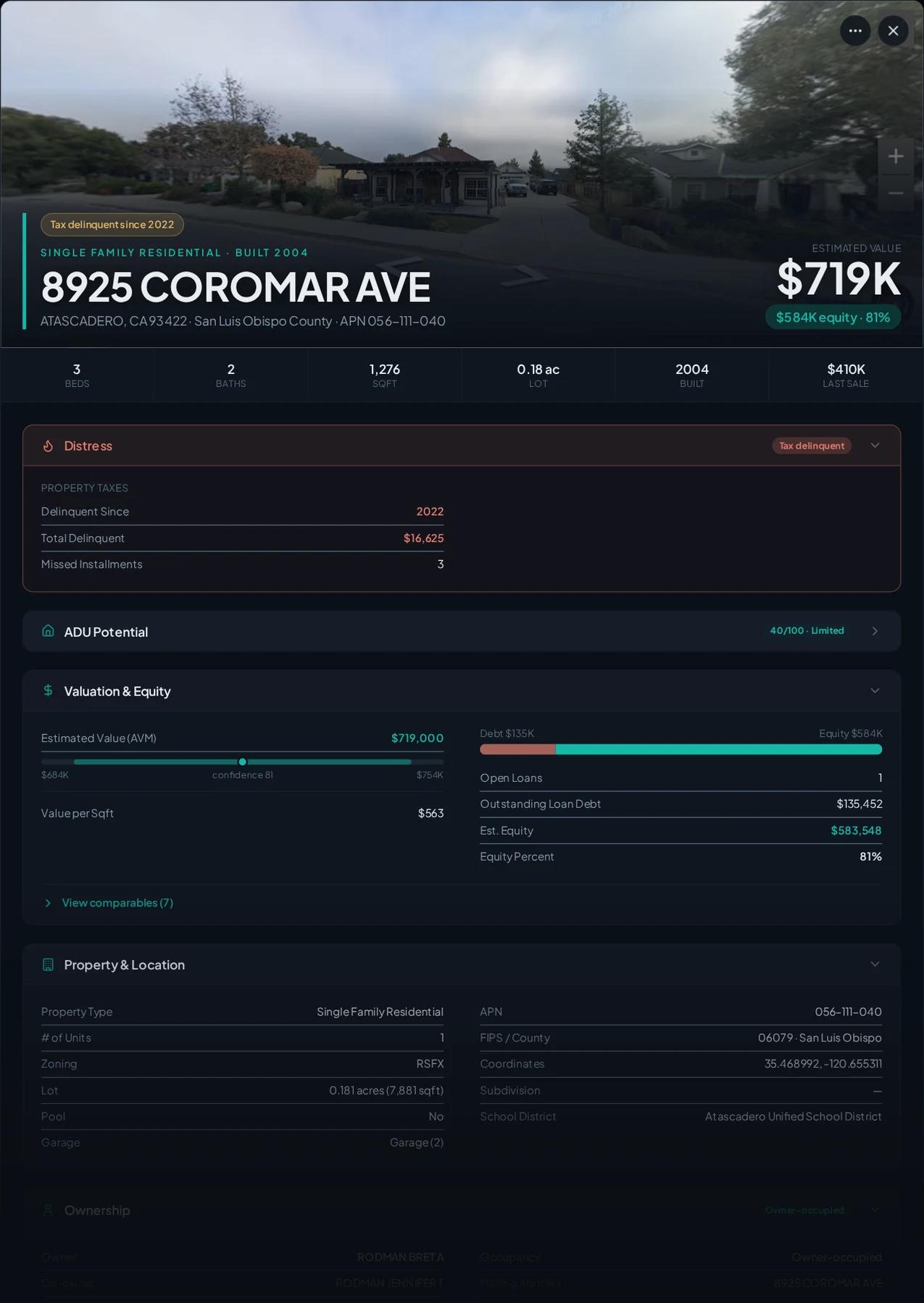Collapse the Ownership section chevron
The height and width of the screenshot is (1303, 924).
coord(875,1210)
